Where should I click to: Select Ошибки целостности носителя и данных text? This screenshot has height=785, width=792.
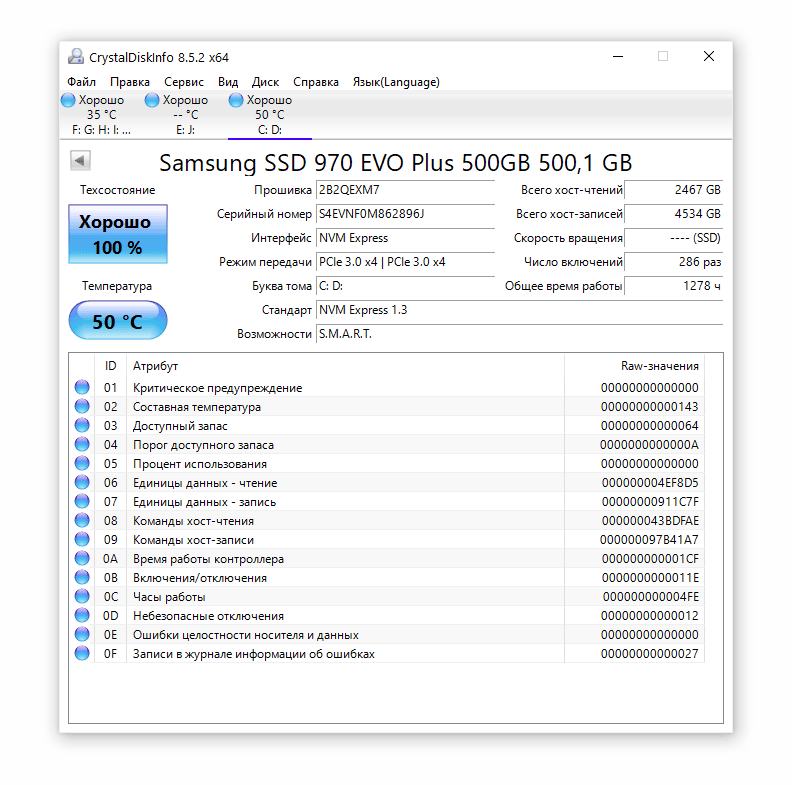tap(245, 635)
